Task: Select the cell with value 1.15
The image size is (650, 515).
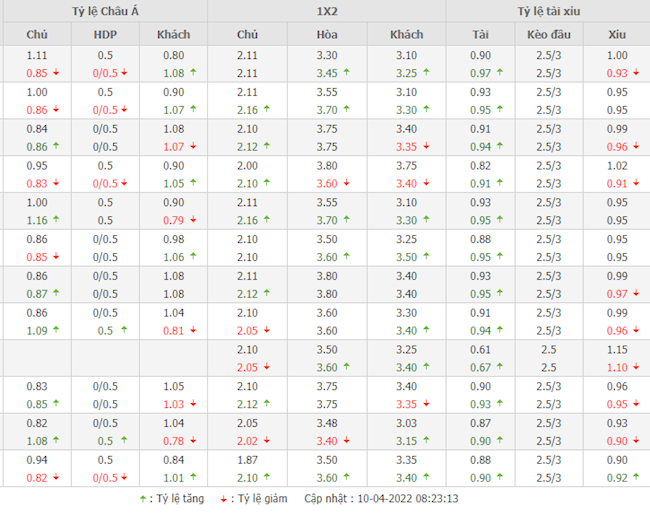Action: click(617, 350)
